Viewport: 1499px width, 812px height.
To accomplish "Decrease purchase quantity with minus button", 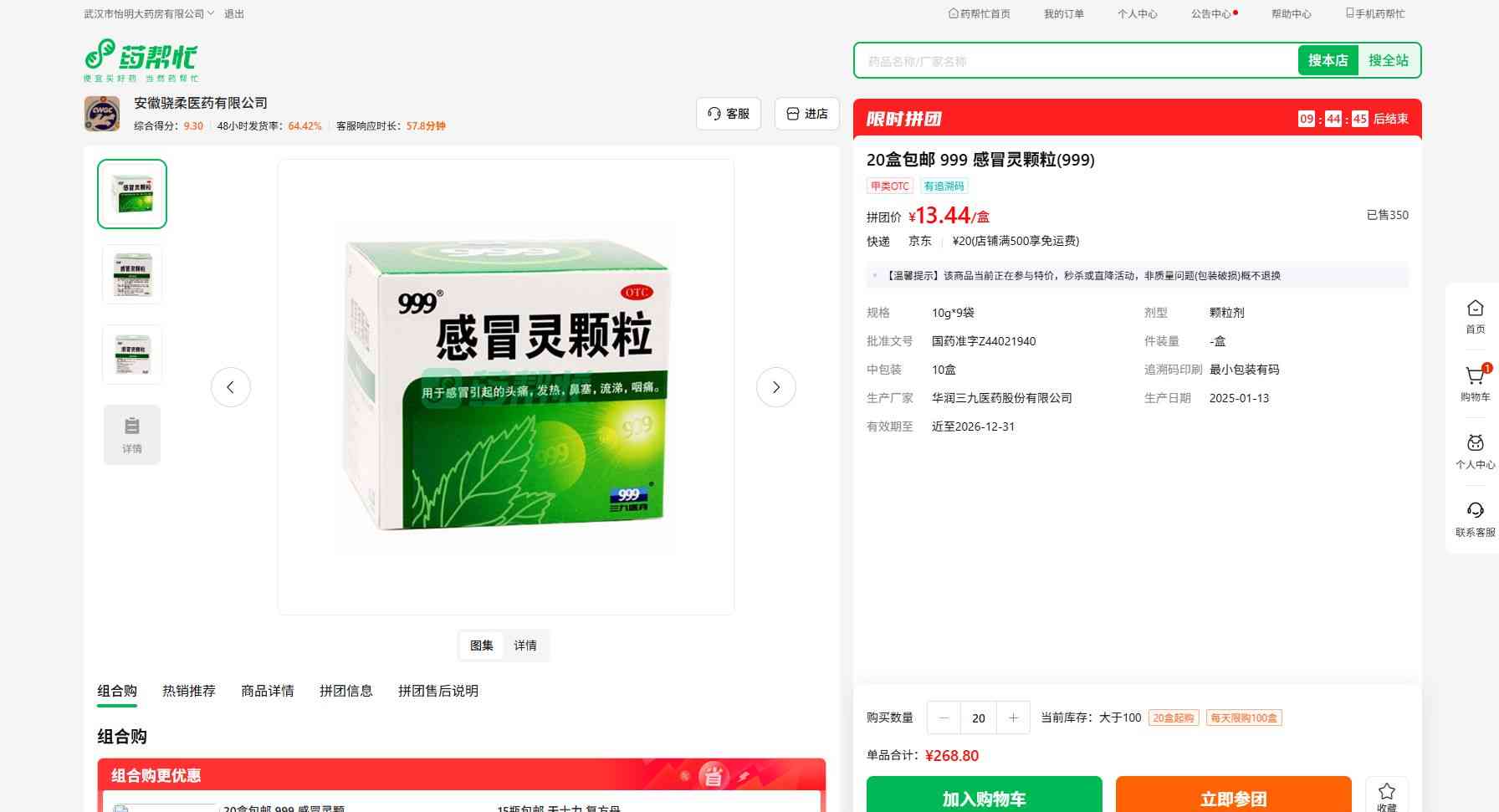I will 944,718.
